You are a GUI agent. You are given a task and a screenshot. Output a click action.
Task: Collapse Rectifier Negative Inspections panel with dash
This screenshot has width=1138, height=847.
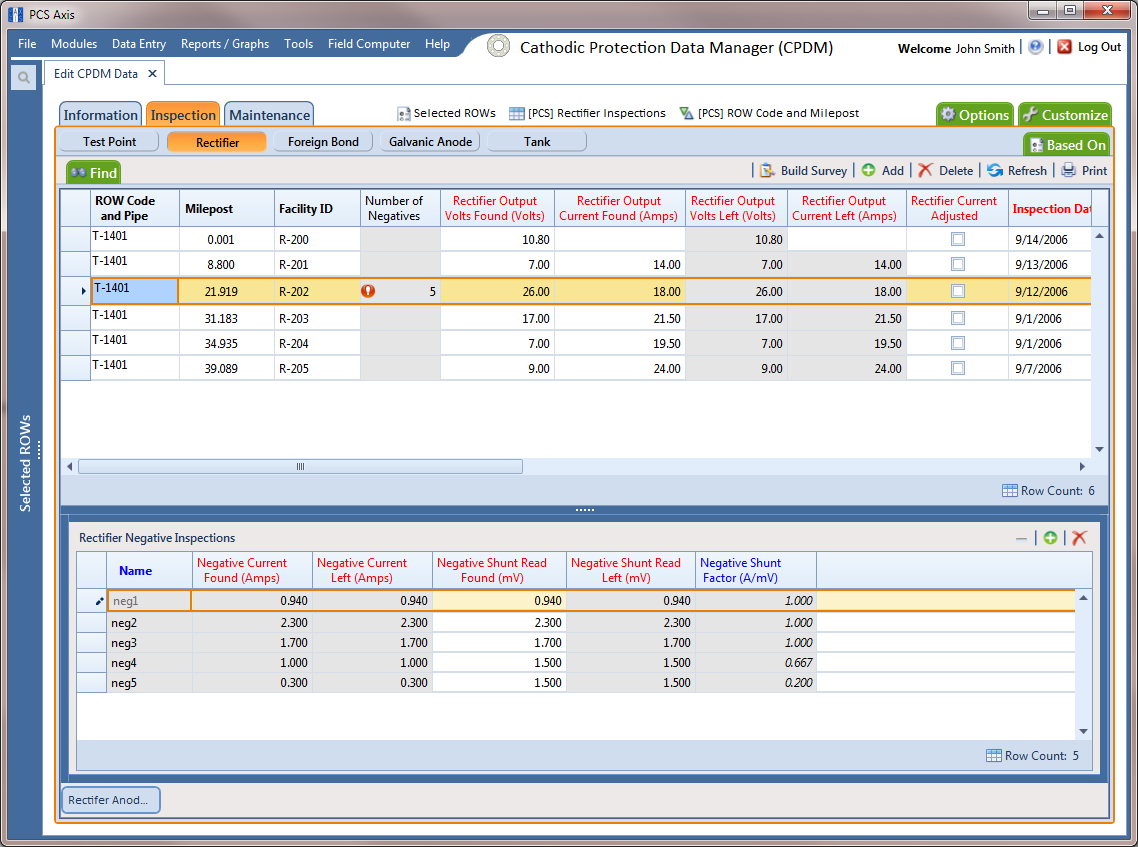click(1021, 539)
